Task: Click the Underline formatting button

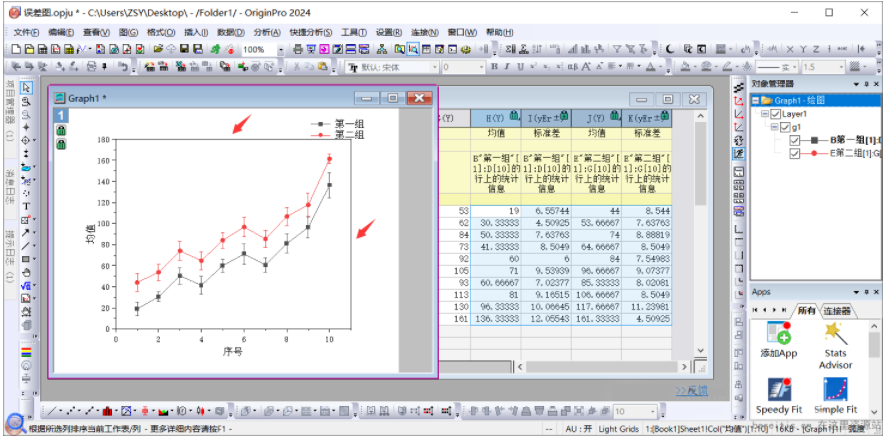Action: point(520,67)
